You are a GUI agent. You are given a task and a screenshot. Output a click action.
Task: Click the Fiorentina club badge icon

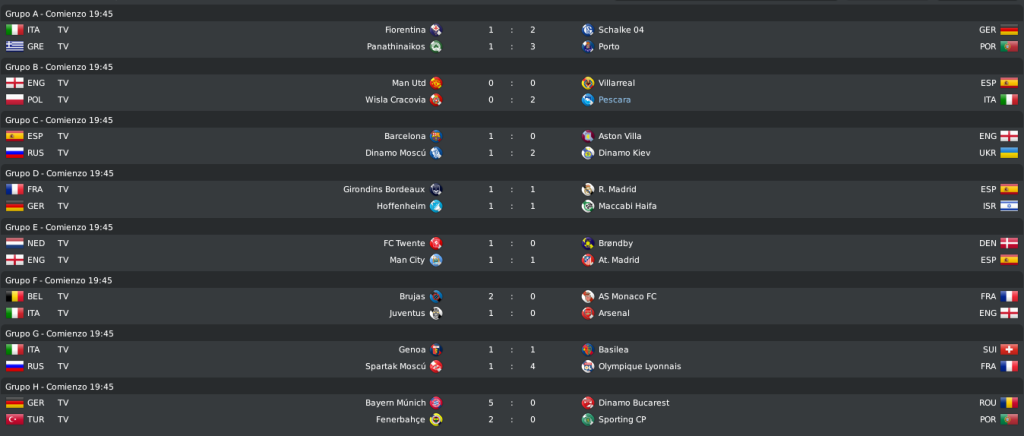436,29
